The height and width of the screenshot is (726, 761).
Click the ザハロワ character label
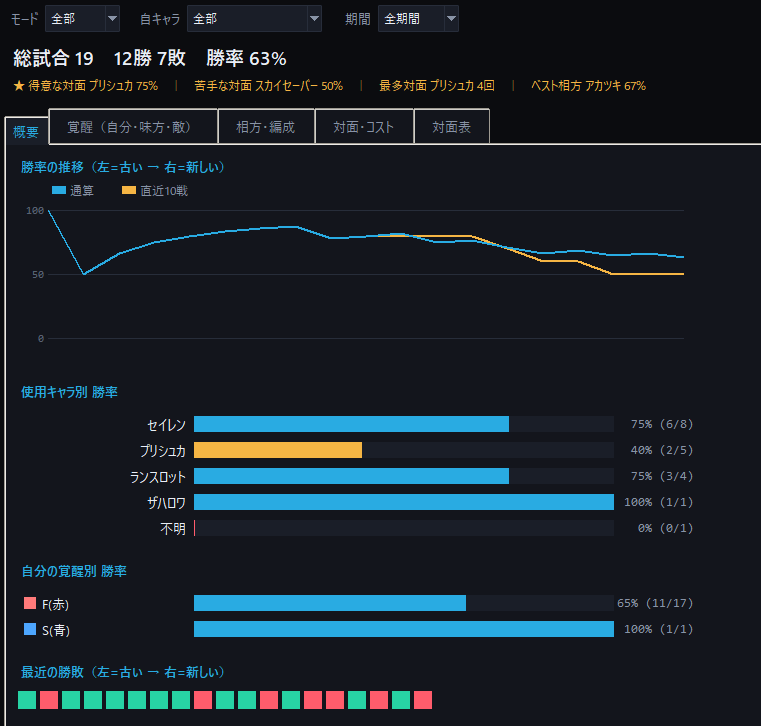tap(166, 503)
